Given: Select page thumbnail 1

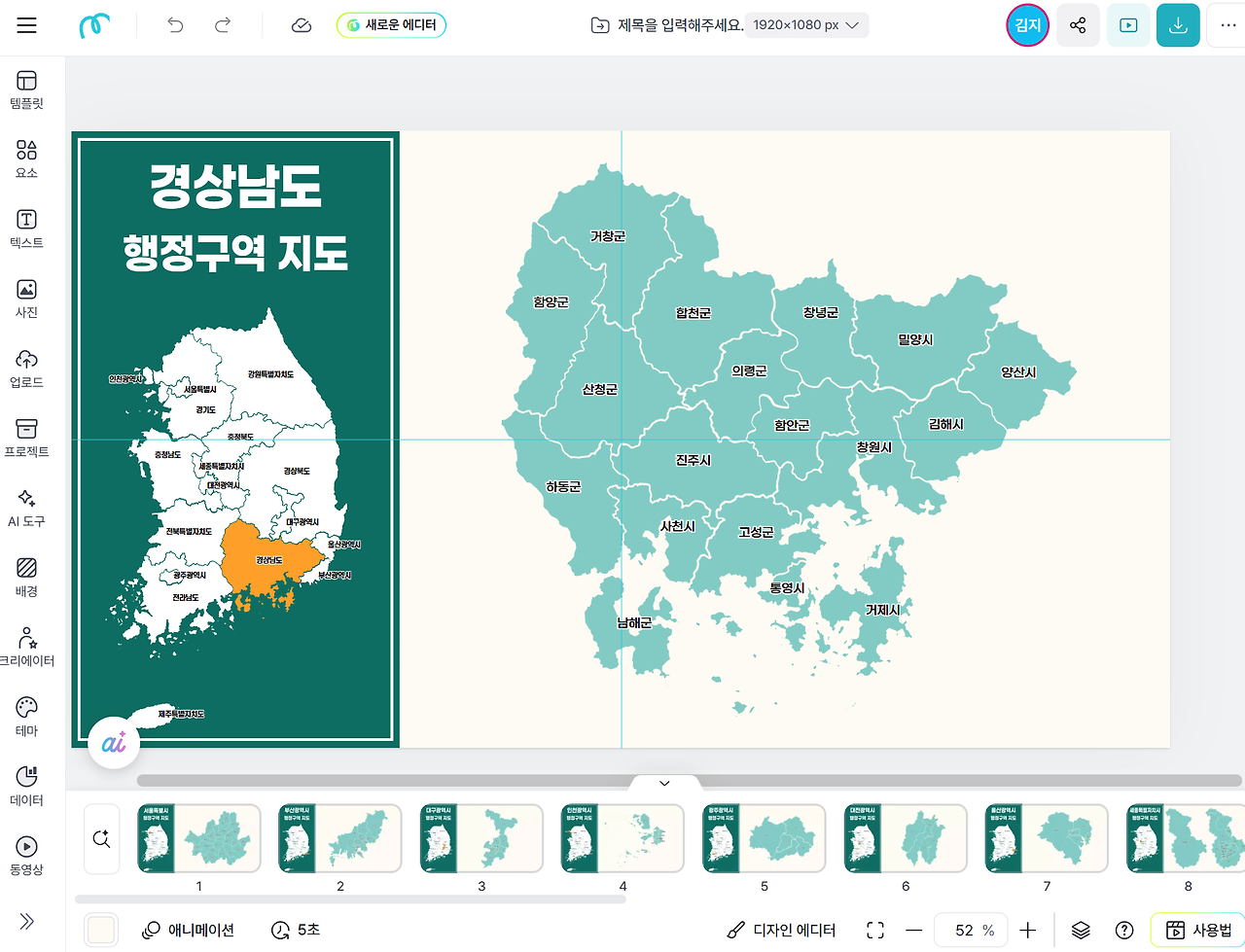Looking at the screenshot, I should point(199,838).
